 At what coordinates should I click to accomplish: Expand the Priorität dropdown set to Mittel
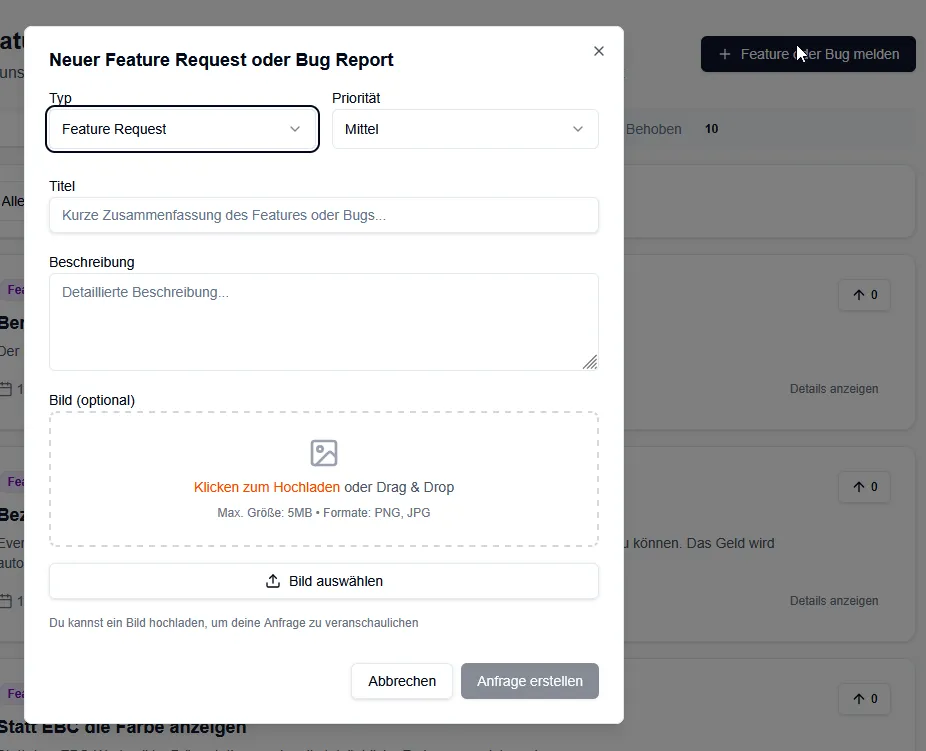(465, 129)
